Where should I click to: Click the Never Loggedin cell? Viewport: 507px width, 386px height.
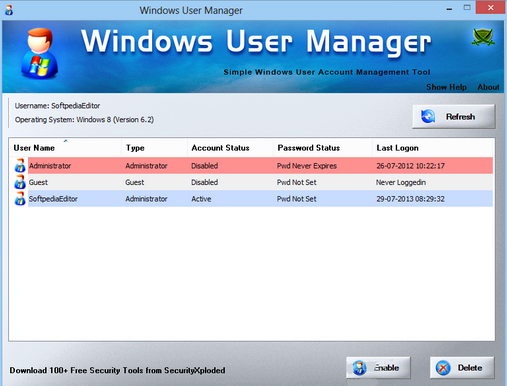(x=401, y=182)
